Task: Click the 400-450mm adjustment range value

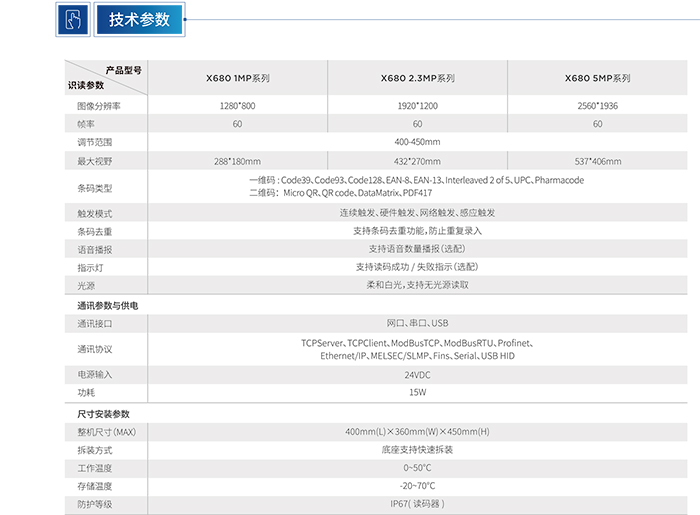Action: [417, 142]
